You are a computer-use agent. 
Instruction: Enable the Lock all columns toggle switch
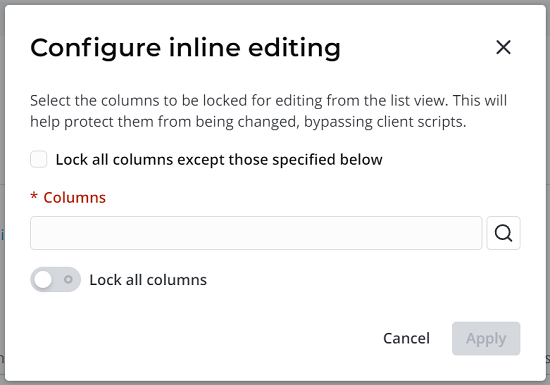[x=55, y=279]
